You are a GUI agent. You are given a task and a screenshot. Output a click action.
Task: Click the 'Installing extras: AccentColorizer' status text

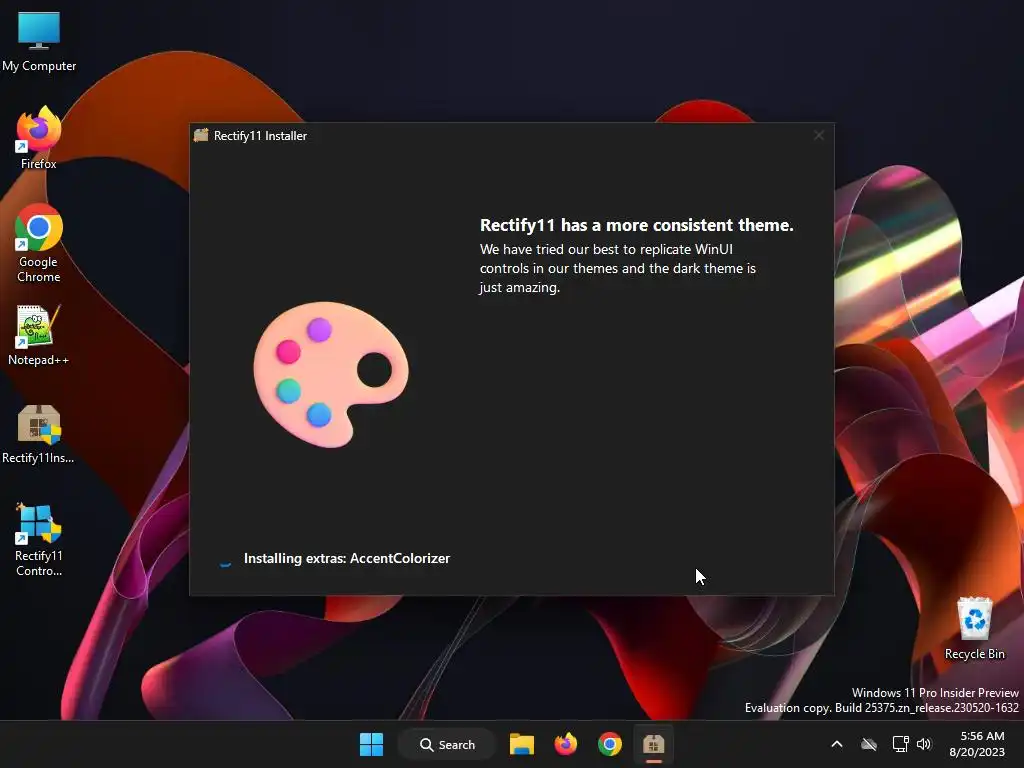tap(347, 558)
